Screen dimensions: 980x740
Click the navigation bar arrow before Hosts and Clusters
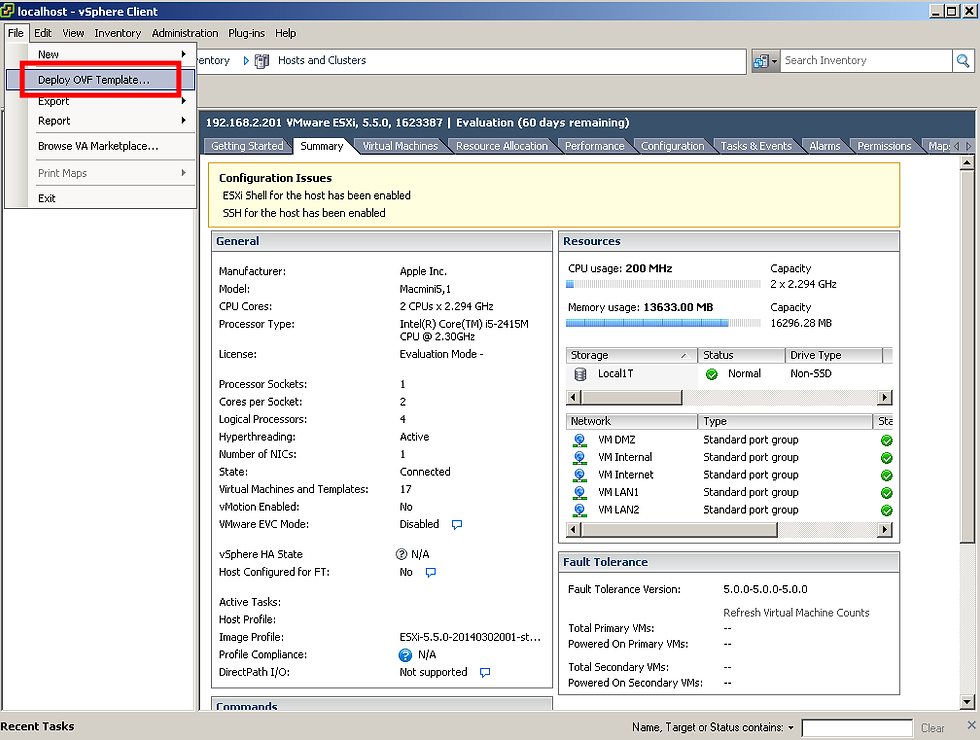(246, 61)
